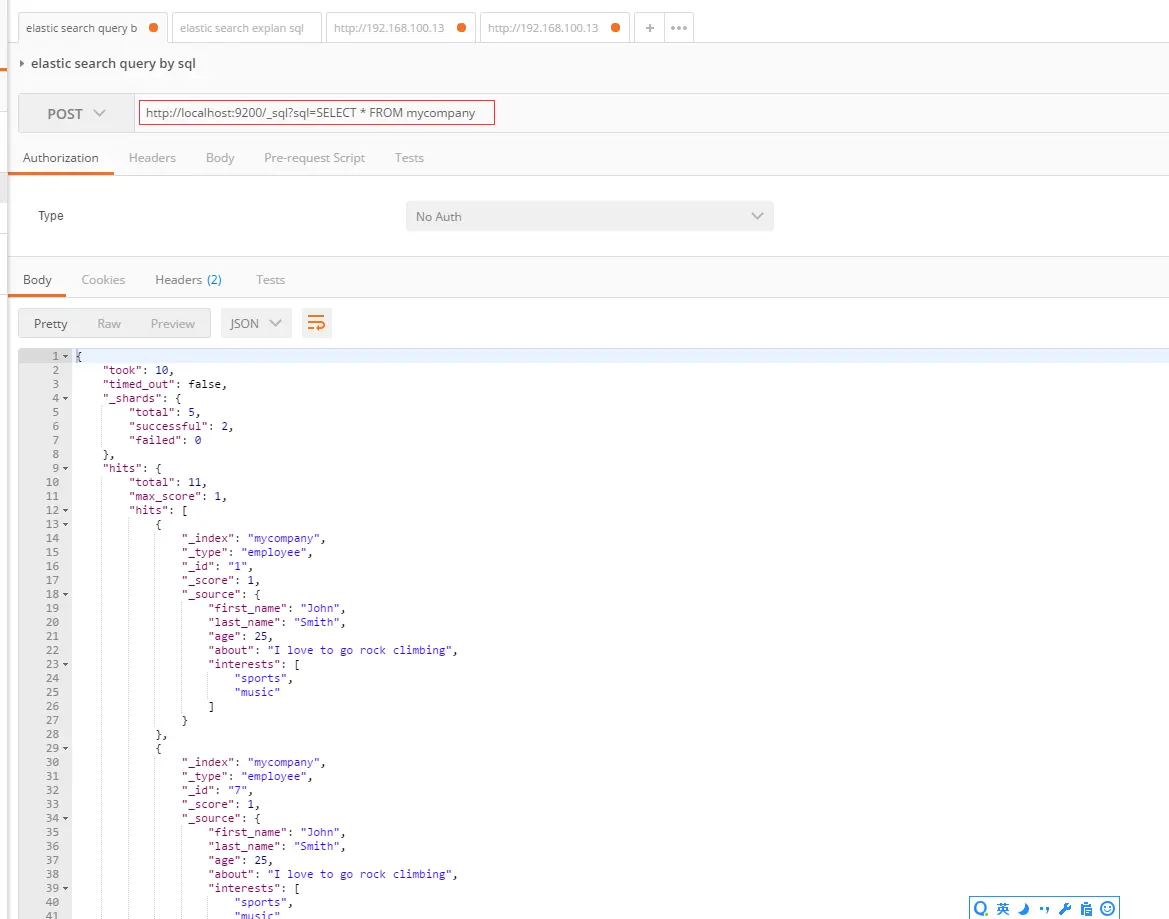The width and height of the screenshot is (1169, 919).
Task: Fold the "_source" object at line 18
Action: point(66,595)
